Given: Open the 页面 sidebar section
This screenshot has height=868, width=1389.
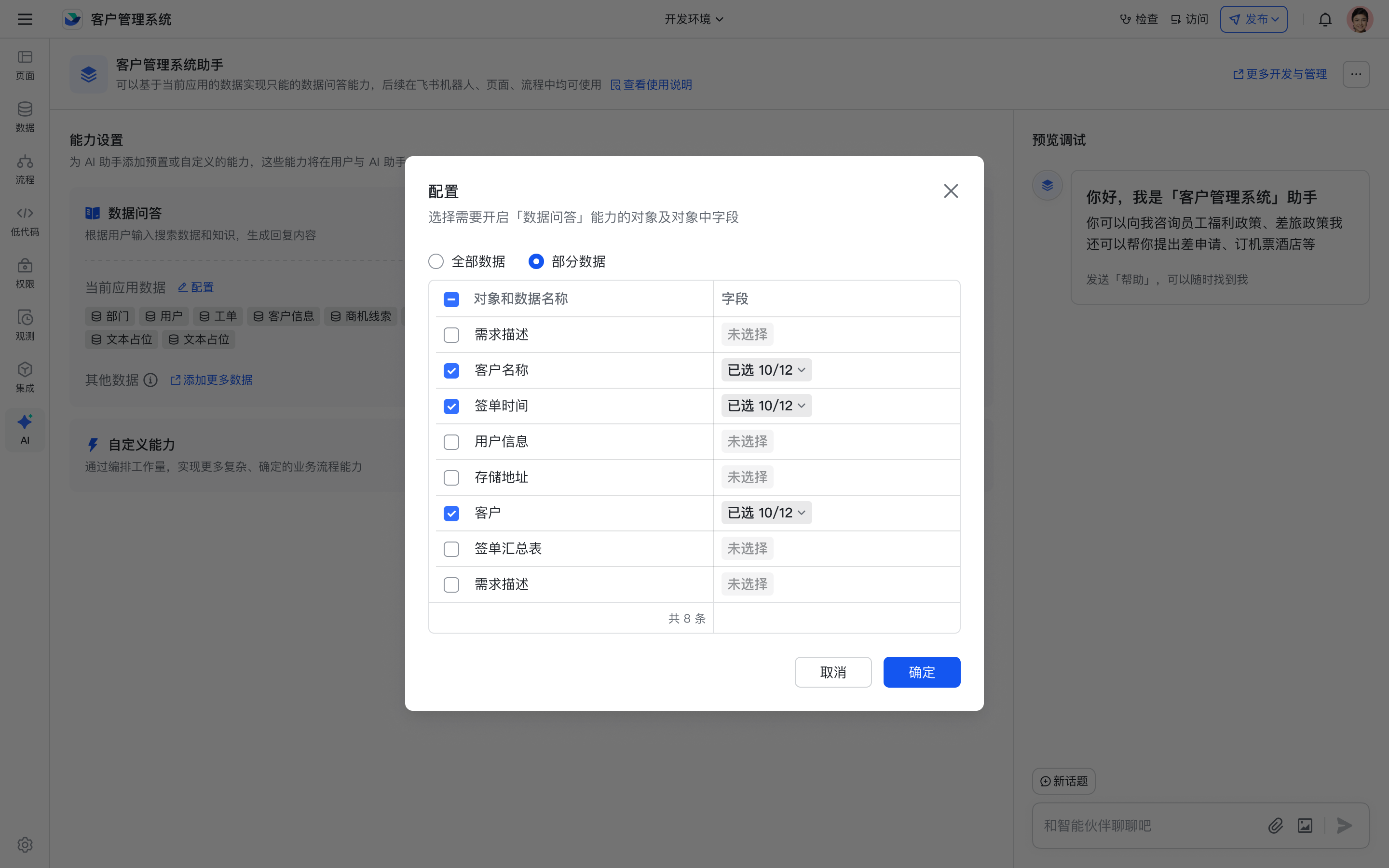Looking at the screenshot, I should point(25,65).
